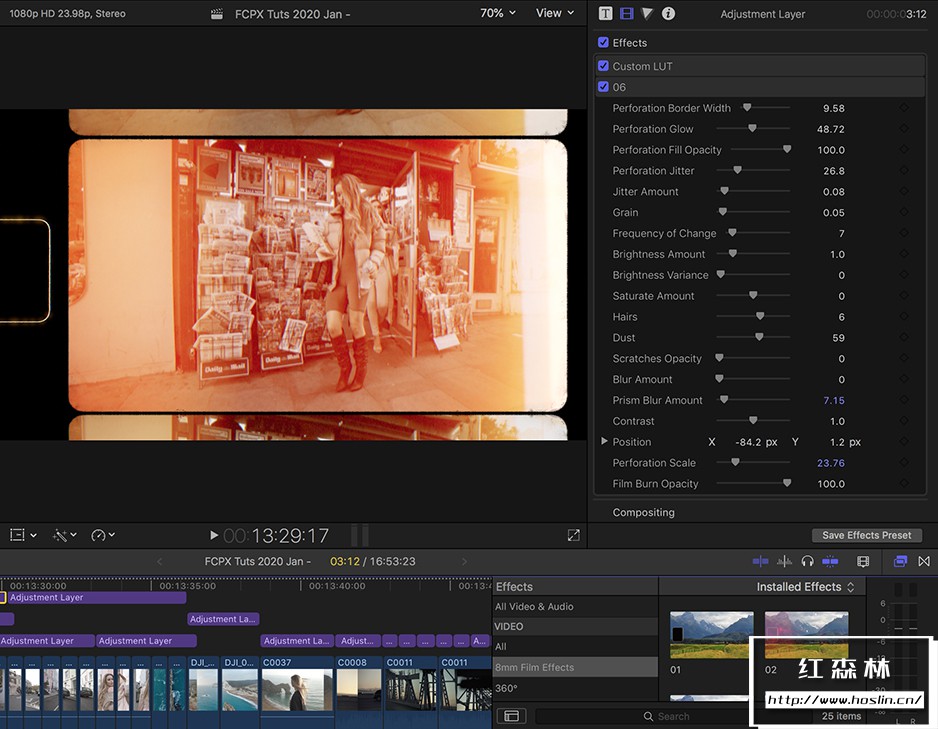This screenshot has width=938, height=729.
Task: Open the Installed Effects popup menu
Action: click(x=805, y=587)
